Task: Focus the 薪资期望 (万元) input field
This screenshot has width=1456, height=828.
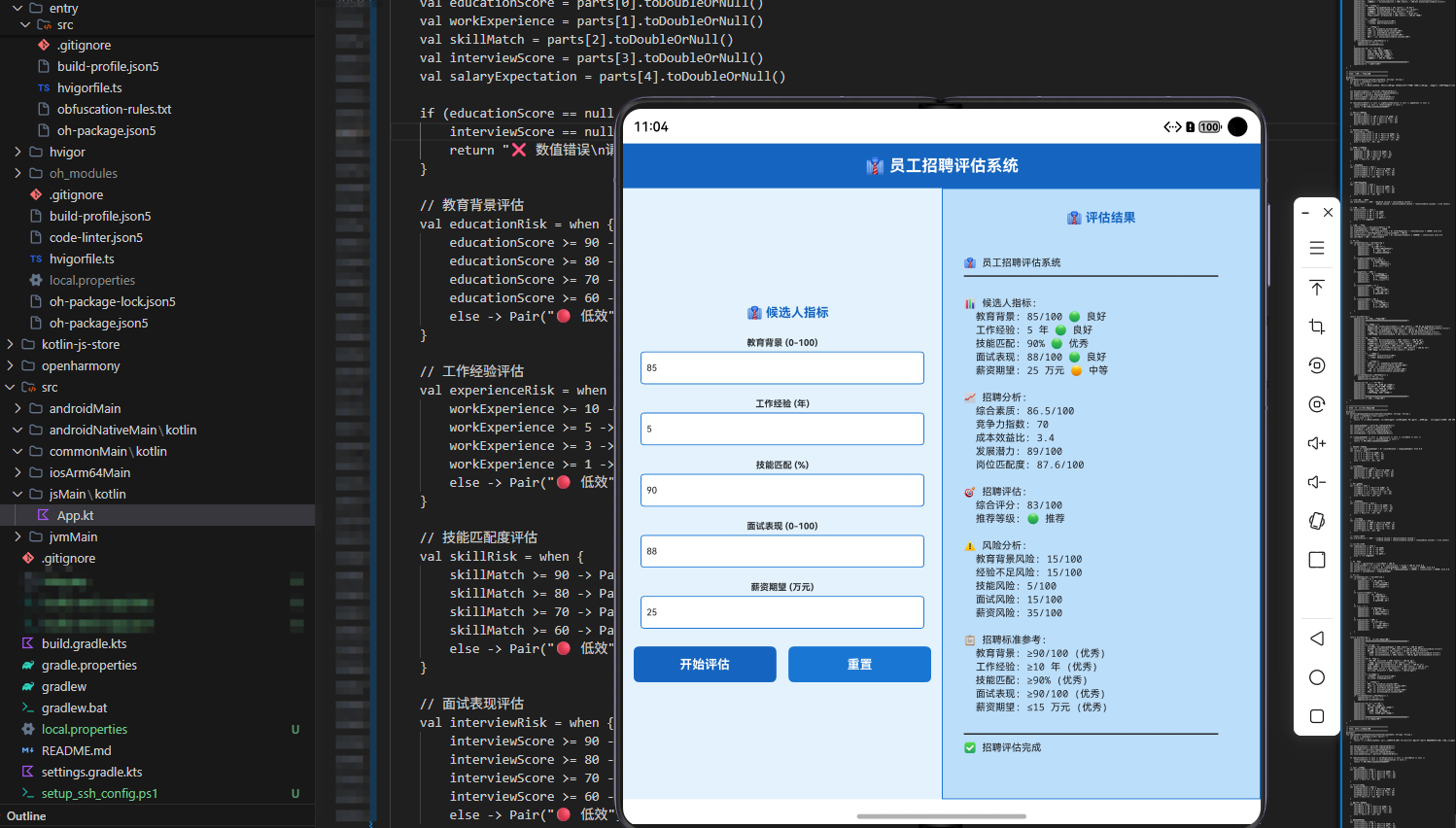Action: [782, 612]
